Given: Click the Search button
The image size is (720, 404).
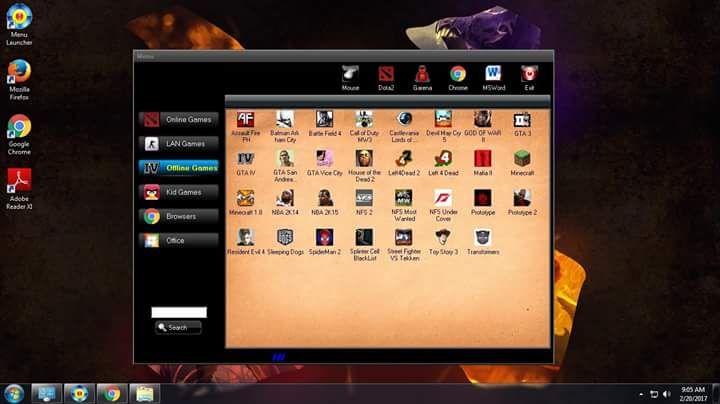Looking at the screenshot, I should pyautogui.click(x=178, y=327).
